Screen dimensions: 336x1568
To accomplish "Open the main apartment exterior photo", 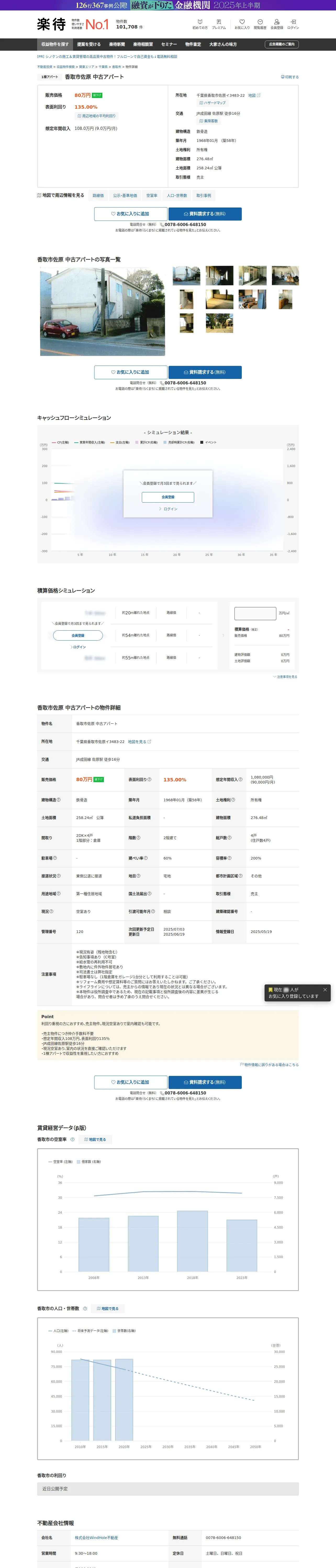I will 102,312.
